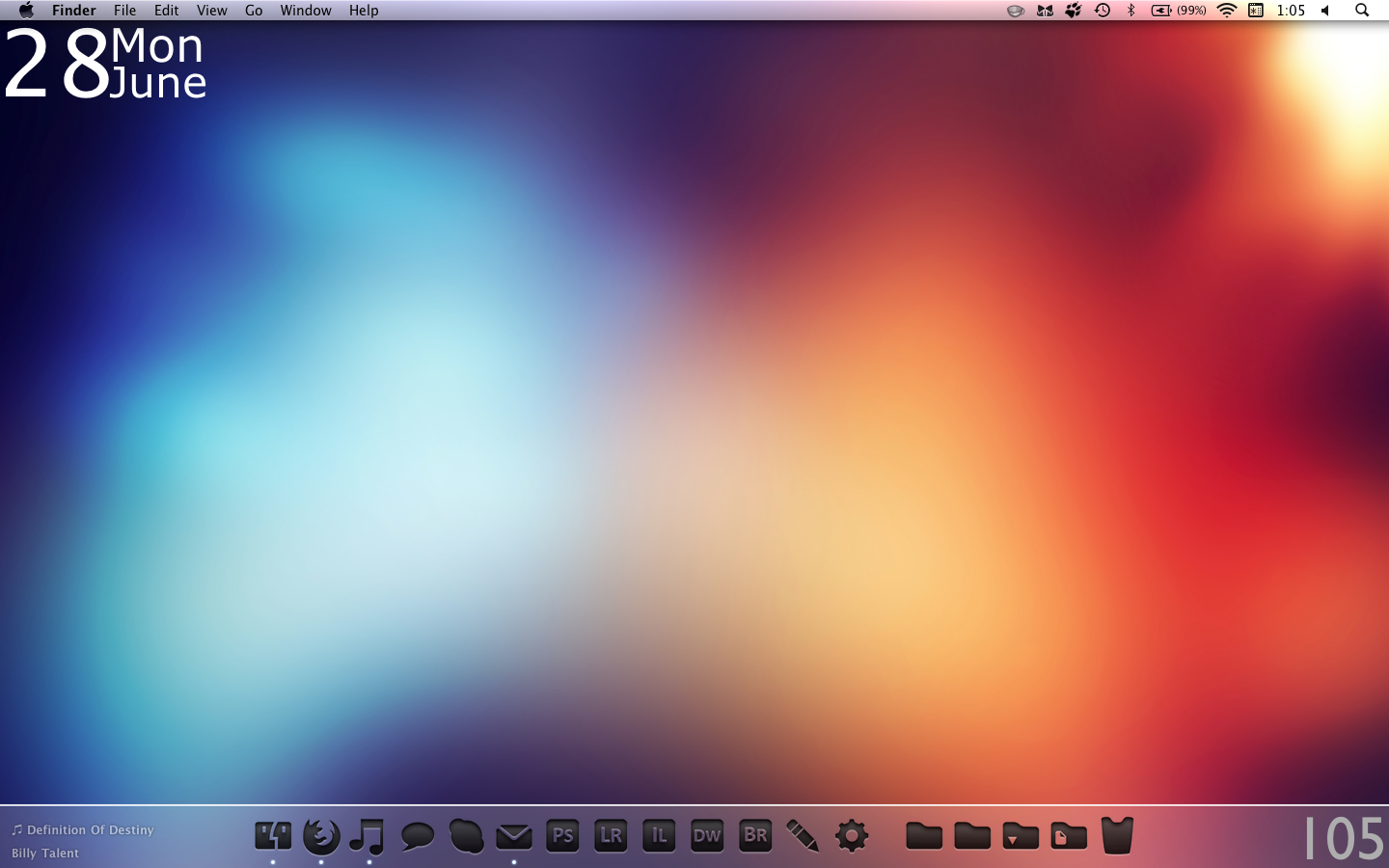Open the input/character viewer menu icon
The height and width of the screenshot is (868, 1389).
1256,11
